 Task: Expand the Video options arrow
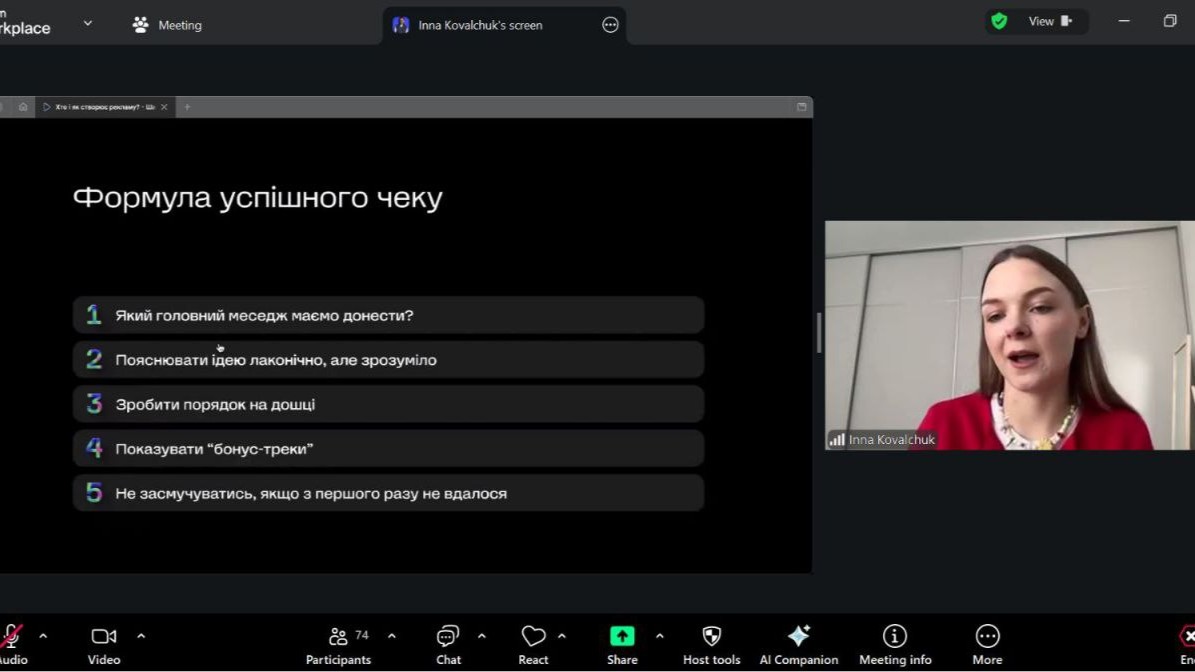coord(141,636)
